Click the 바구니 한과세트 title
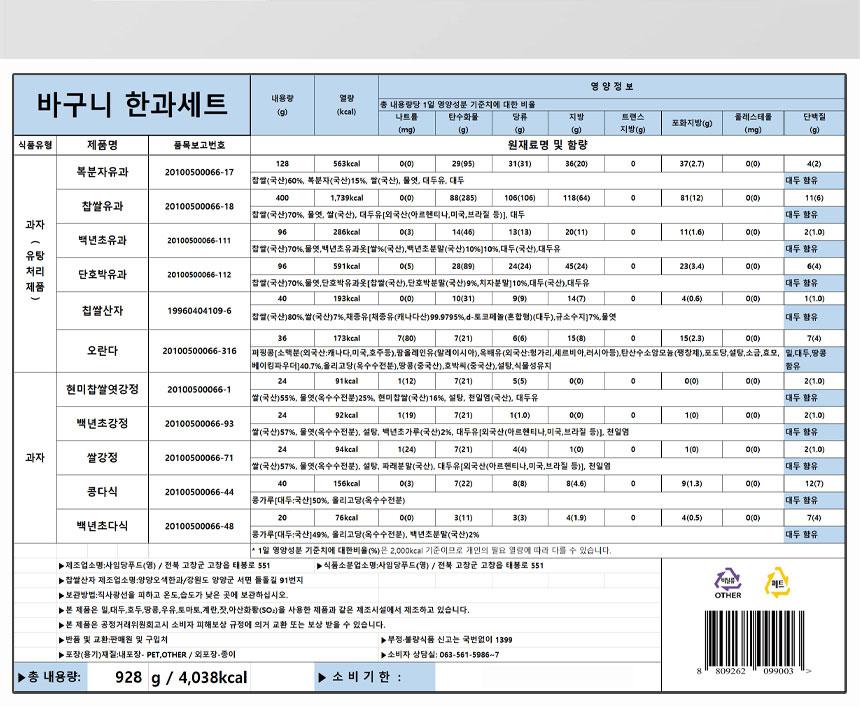The image size is (860, 707). pyautogui.click(x=131, y=104)
